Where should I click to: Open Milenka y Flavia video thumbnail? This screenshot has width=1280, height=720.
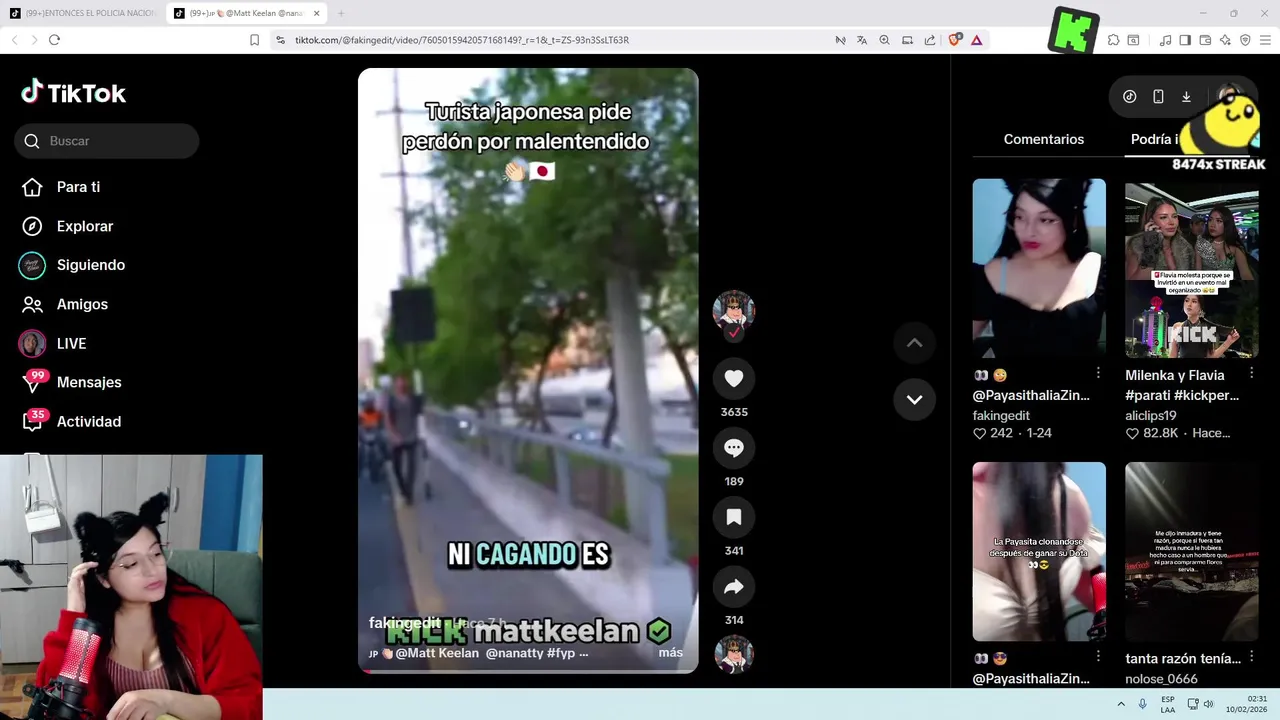(1192, 268)
